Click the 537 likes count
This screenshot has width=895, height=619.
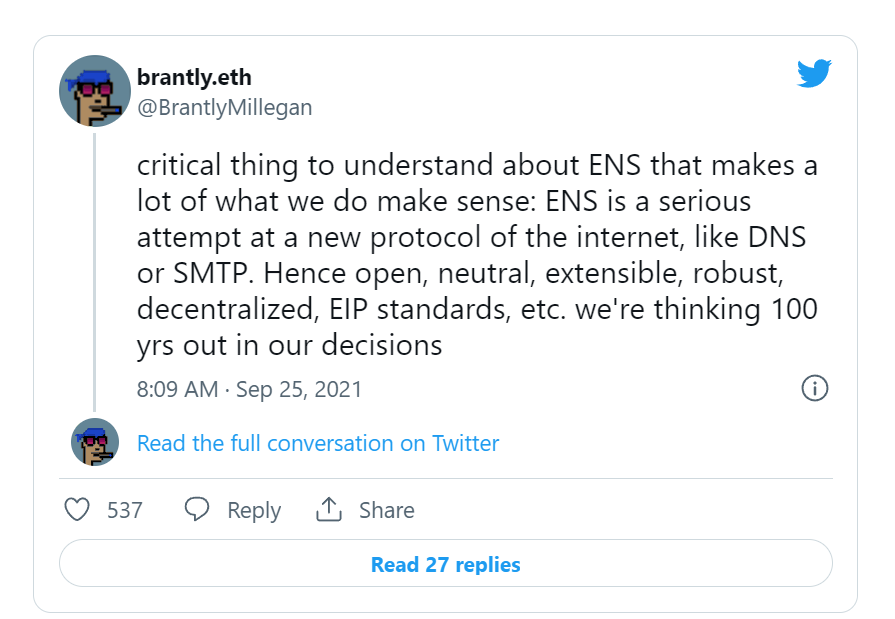[124, 510]
